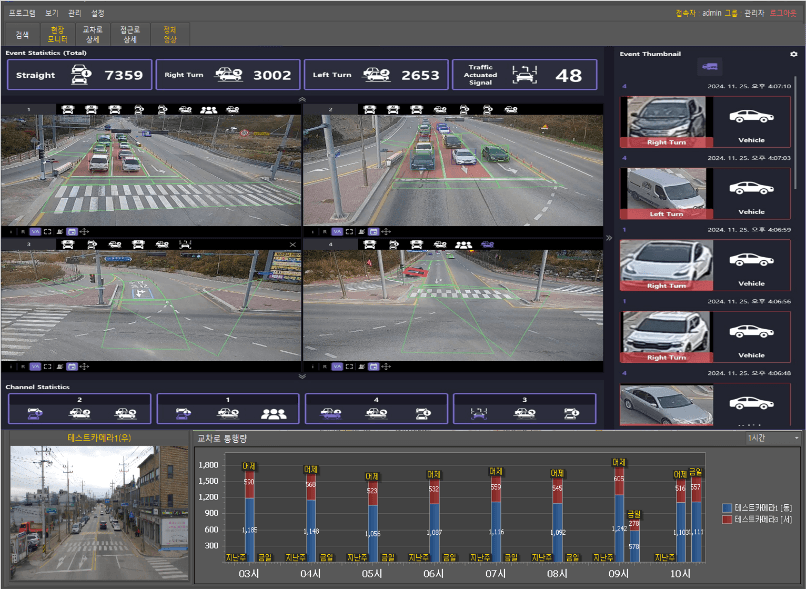
Task: Click the pedestrian group icon in camera 4 header
Action: 463,245
